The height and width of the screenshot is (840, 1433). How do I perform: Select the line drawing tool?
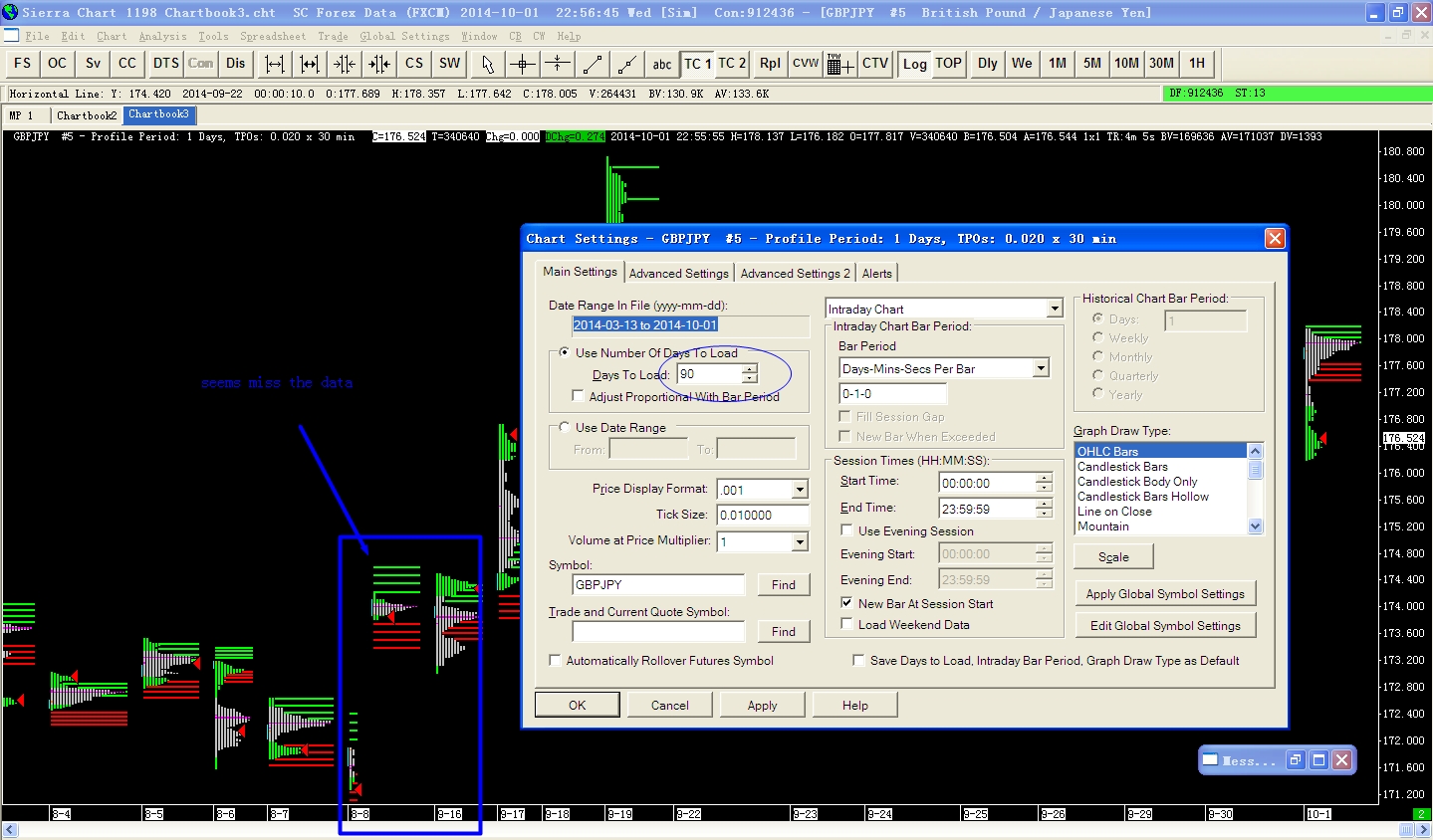point(593,64)
